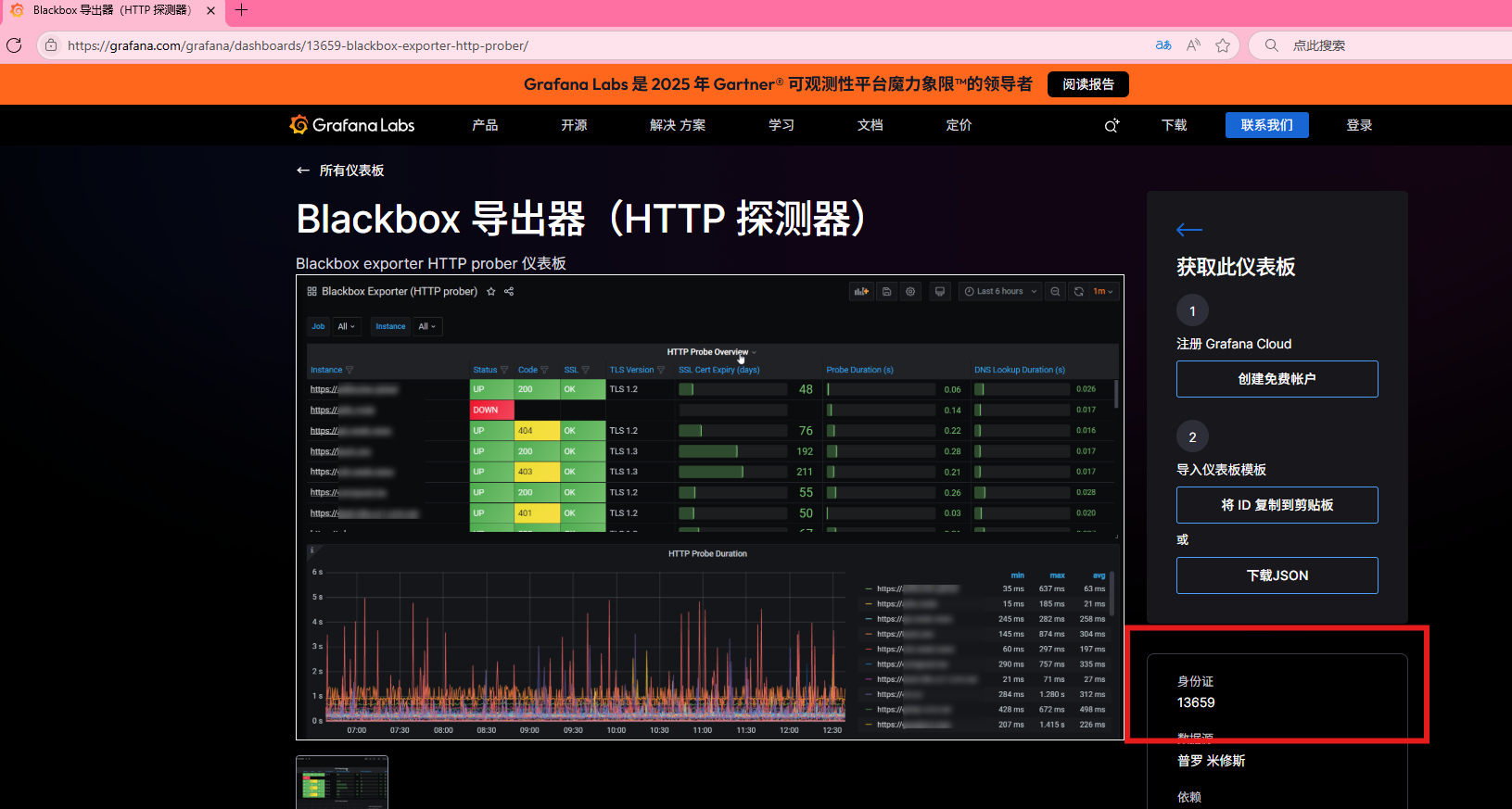Click the 登录 link
Viewport: 1512px width, 809px height.
[x=1359, y=125]
